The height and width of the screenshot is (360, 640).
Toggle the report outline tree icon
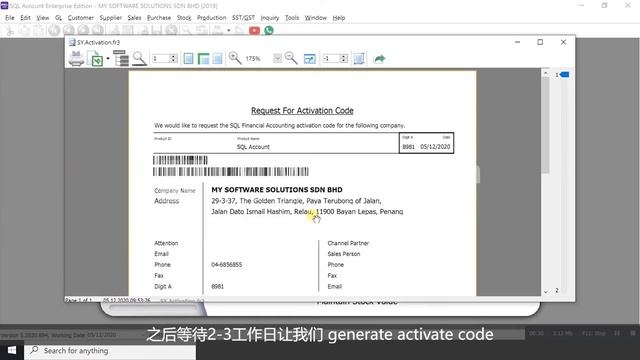tap(121, 58)
